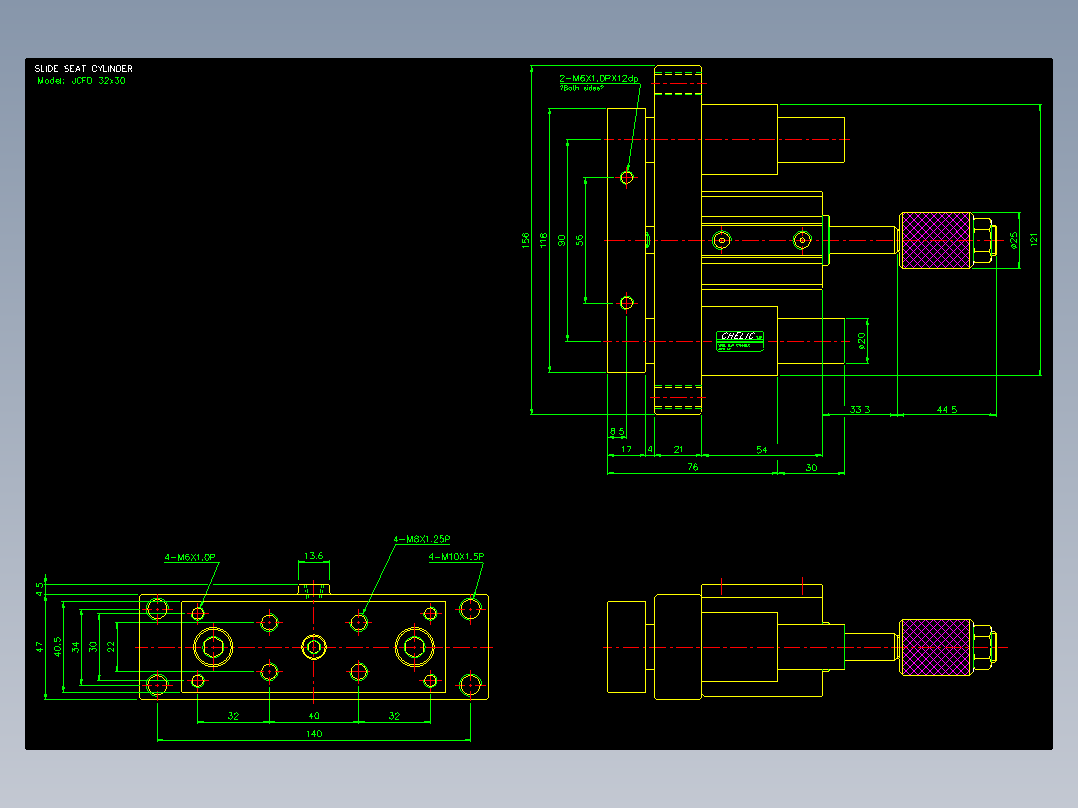Viewport: 1078px width, 808px height.
Task: Select the 76 length dimension
Action: [x=693, y=467]
